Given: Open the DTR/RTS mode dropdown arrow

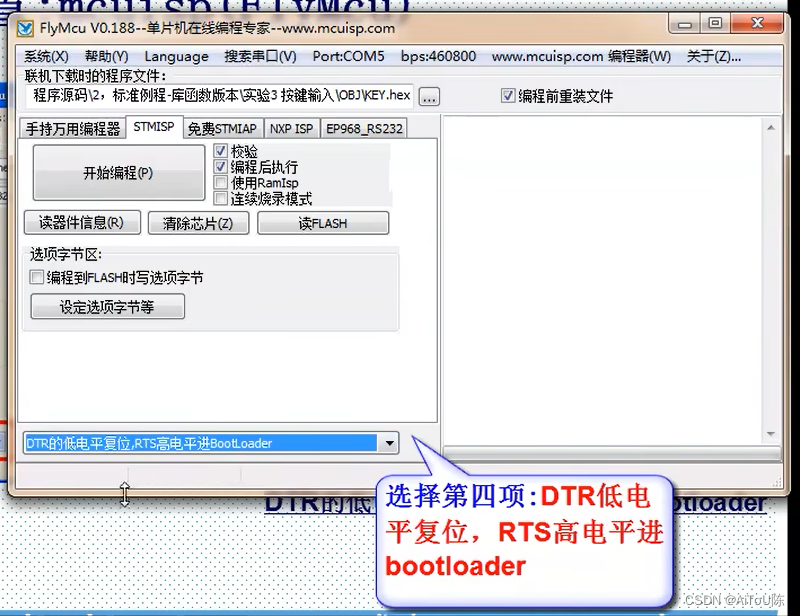Looking at the screenshot, I should click(389, 443).
